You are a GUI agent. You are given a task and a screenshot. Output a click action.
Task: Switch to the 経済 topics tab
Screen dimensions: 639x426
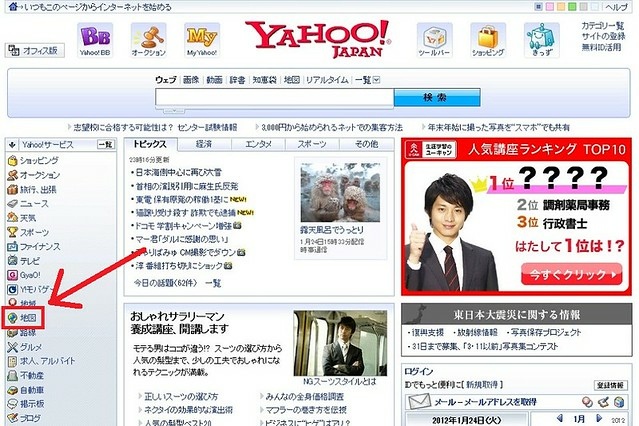click(x=204, y=144)
